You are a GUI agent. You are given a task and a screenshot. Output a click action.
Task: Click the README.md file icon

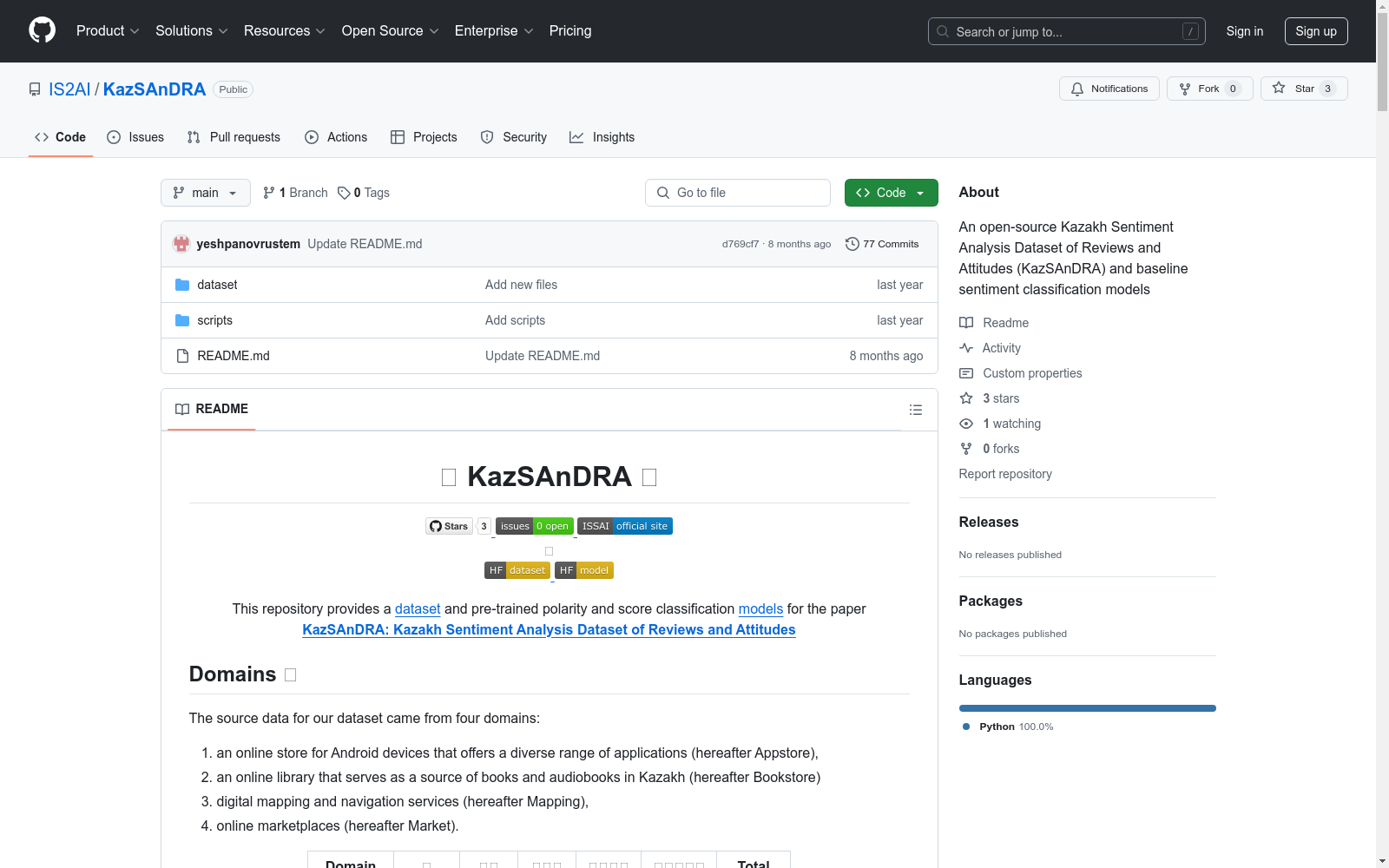pyautogui.click(x=182, y=356)
